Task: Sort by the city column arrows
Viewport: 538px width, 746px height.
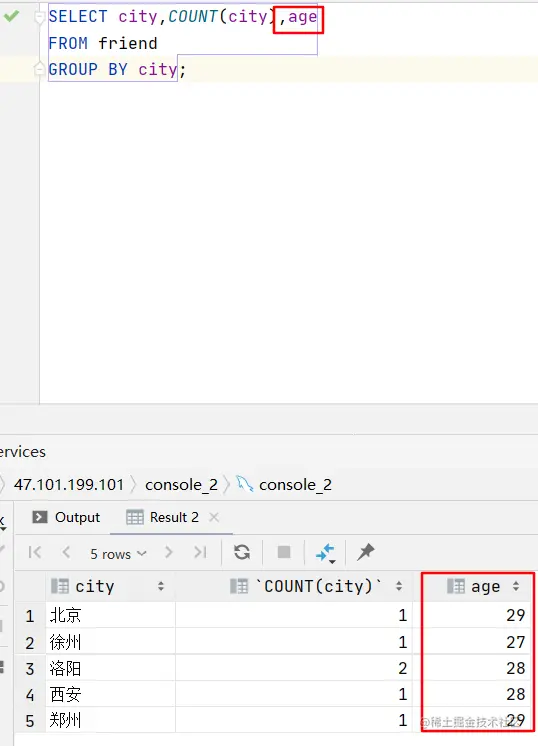Action: pos(161,587)
